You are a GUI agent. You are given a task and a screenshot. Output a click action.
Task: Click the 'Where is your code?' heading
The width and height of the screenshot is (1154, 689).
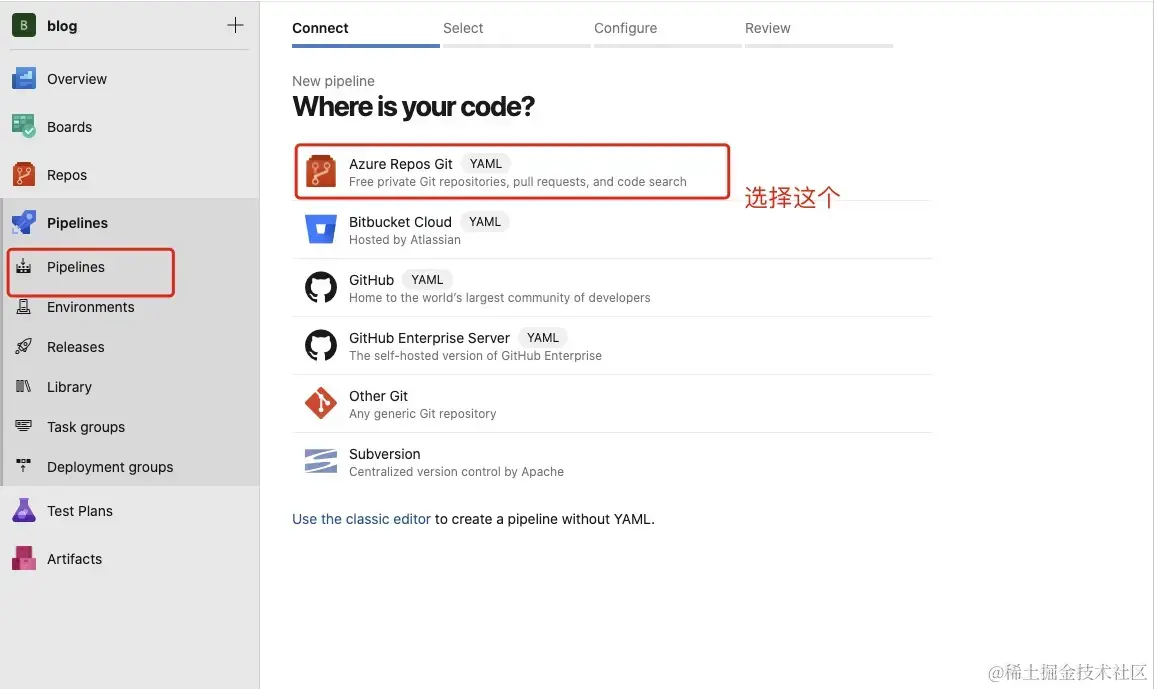point(414,107)
